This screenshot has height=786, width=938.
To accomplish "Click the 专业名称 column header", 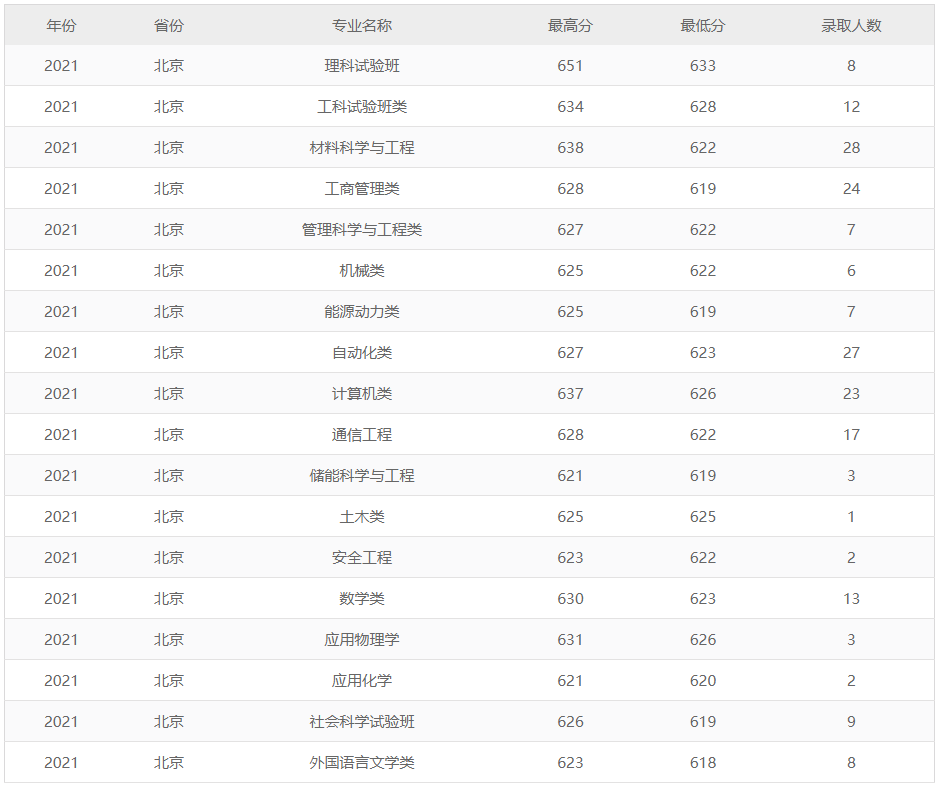I will click(362, 25).
